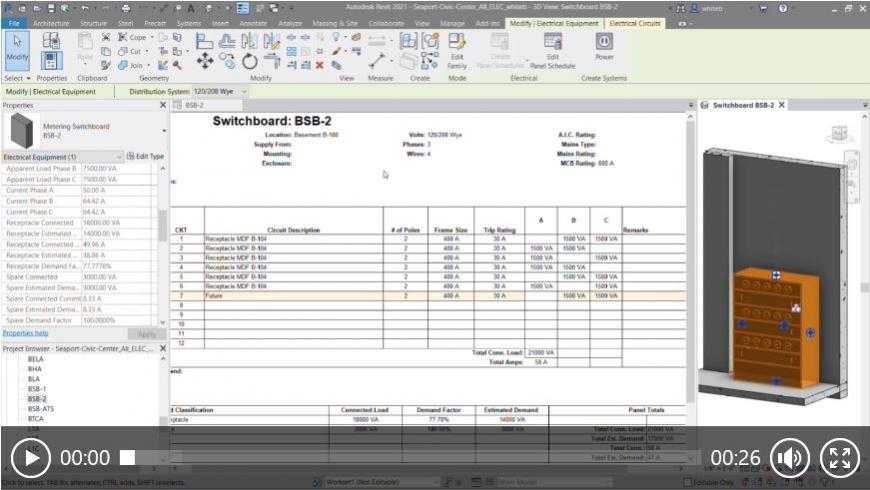Click the Cut geometry tool

pos(130,51)
